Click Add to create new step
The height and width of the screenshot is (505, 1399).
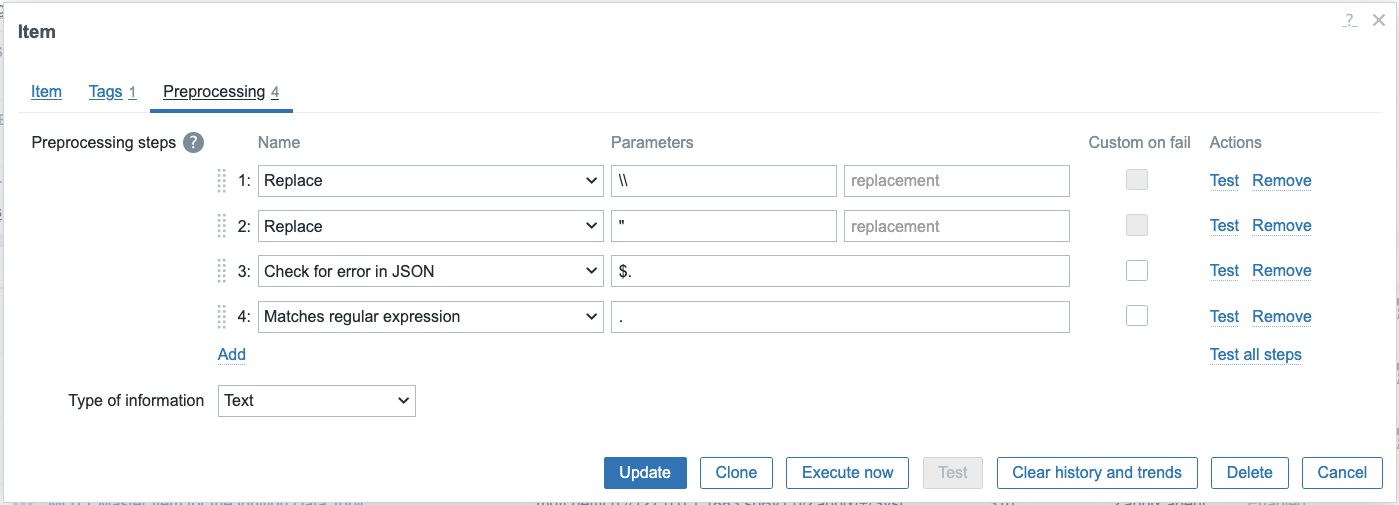232,354
